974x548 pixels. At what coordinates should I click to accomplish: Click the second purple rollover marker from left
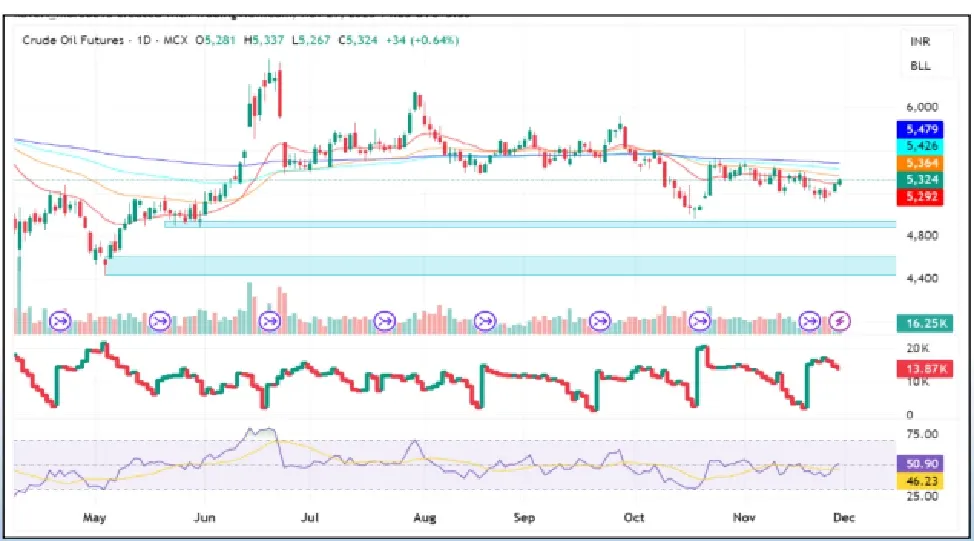point(160,321)
